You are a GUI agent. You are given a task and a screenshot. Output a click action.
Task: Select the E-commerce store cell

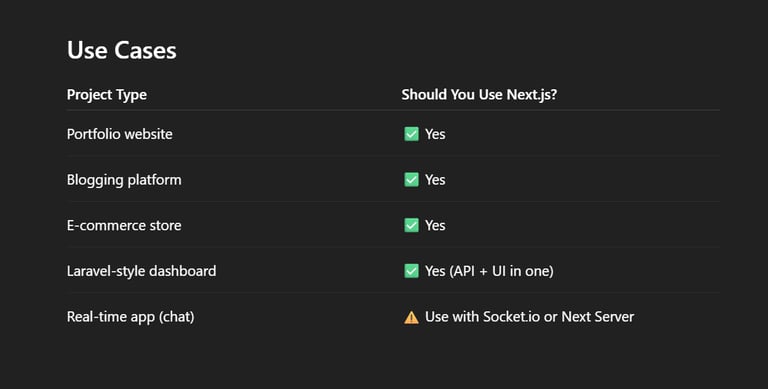click(x=124, y=225)
